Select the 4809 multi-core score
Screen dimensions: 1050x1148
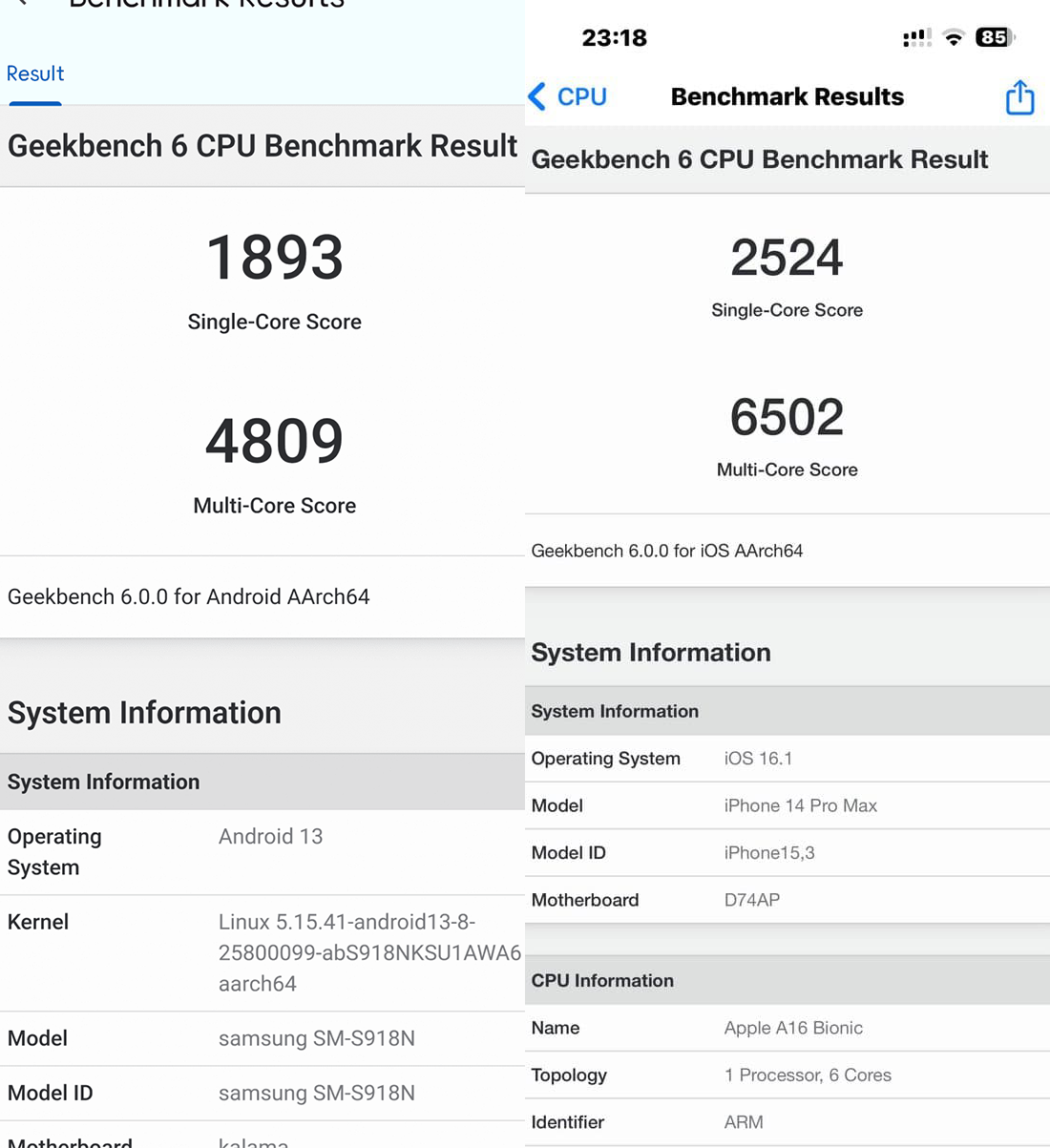coord(275,441)
